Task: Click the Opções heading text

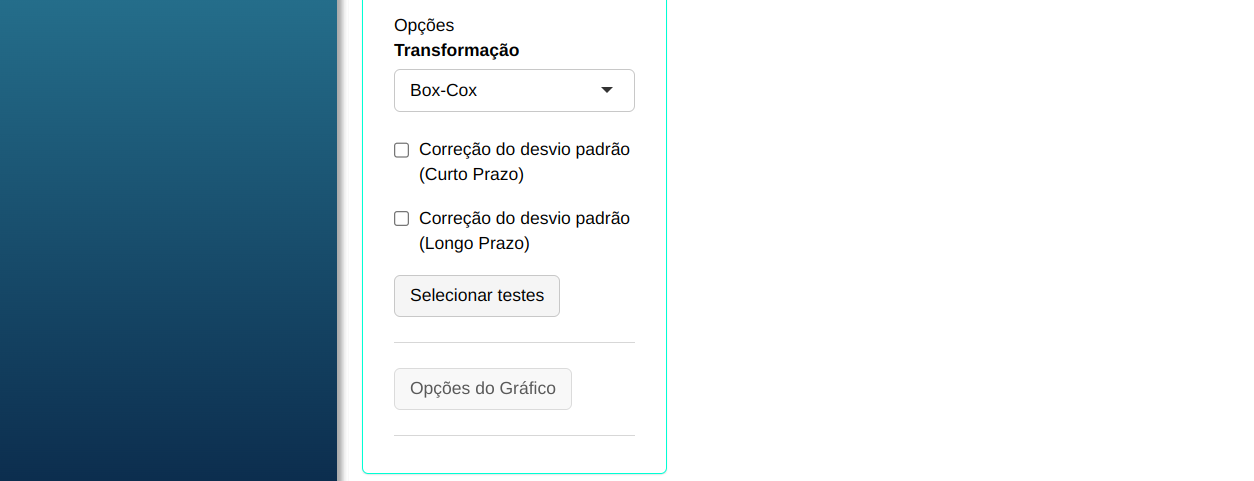Action: (424, 25)
